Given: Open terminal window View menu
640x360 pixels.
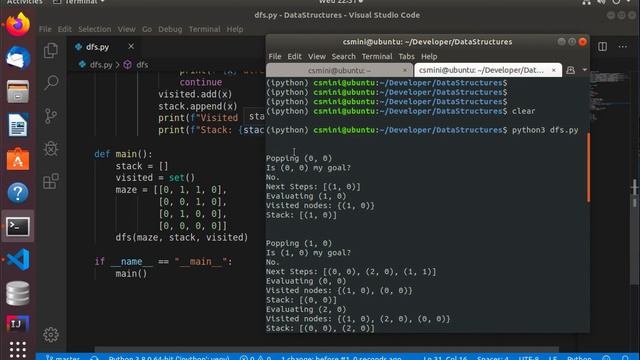Looking at the screenshot, I should tap(317, 57).
